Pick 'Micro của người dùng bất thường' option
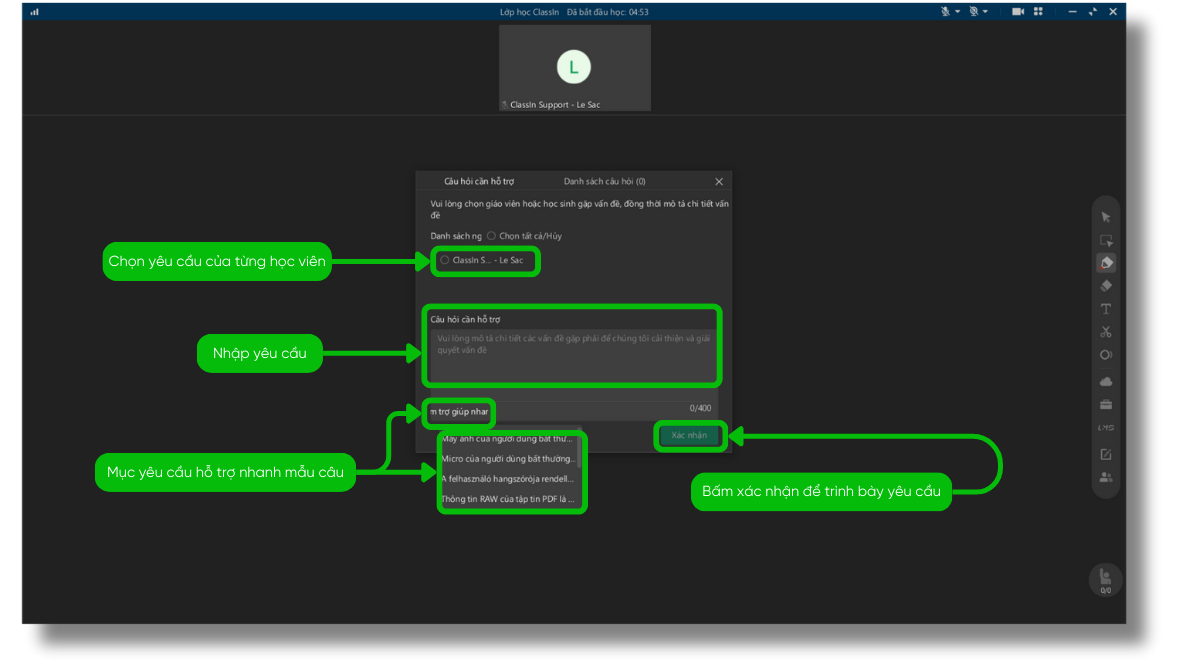This screenshot has width=1187, height=668. click(508, 459)
